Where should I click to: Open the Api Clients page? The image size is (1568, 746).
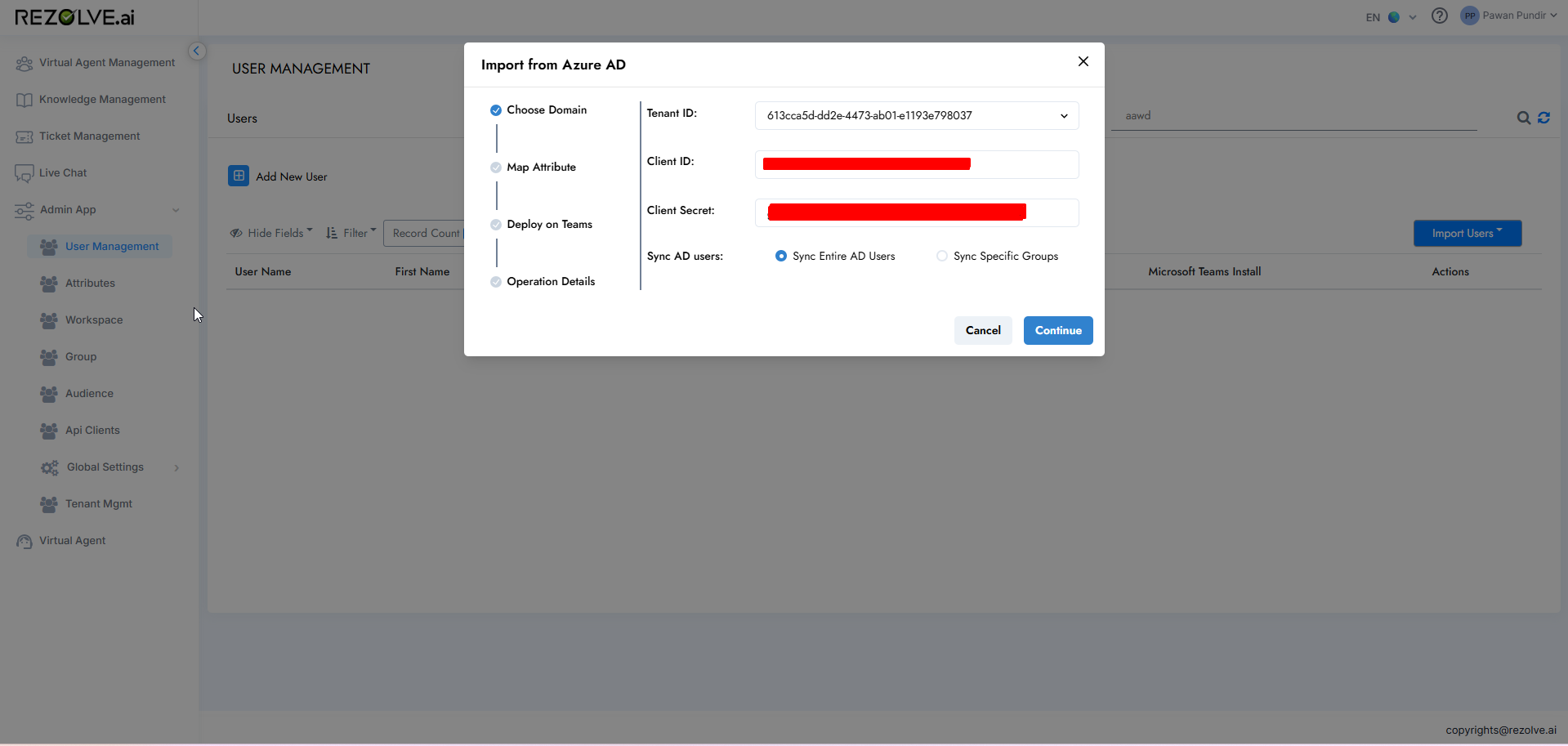coord(92,431)
